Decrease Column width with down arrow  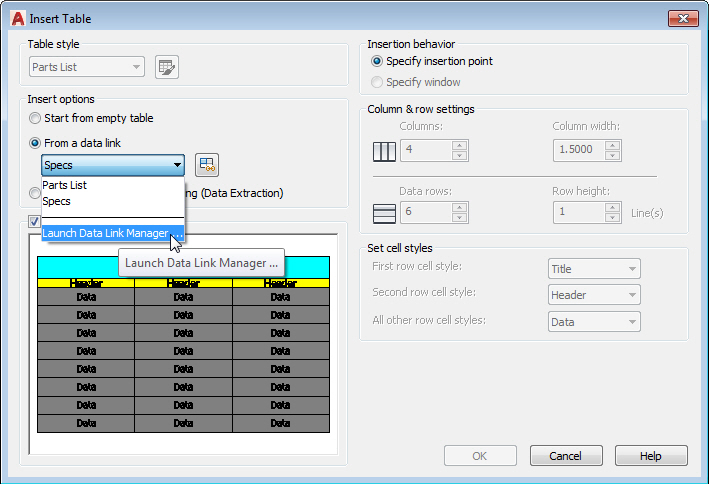pos(613,156)
